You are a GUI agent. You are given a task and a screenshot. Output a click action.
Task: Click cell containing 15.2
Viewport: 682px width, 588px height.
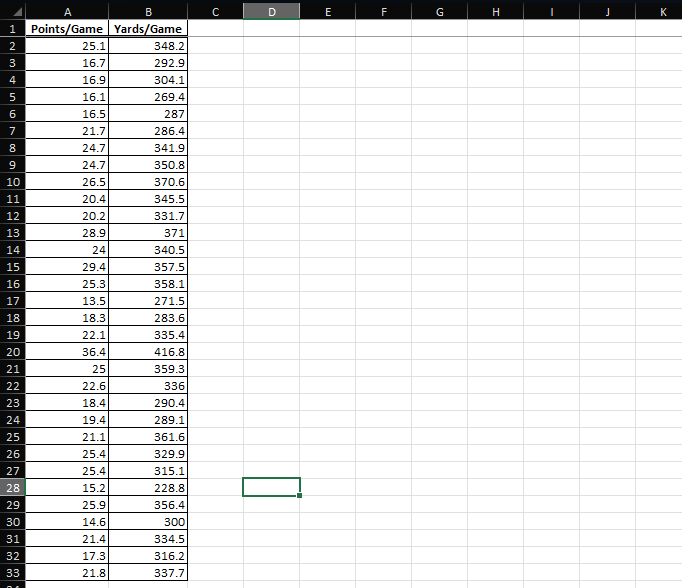67,488
